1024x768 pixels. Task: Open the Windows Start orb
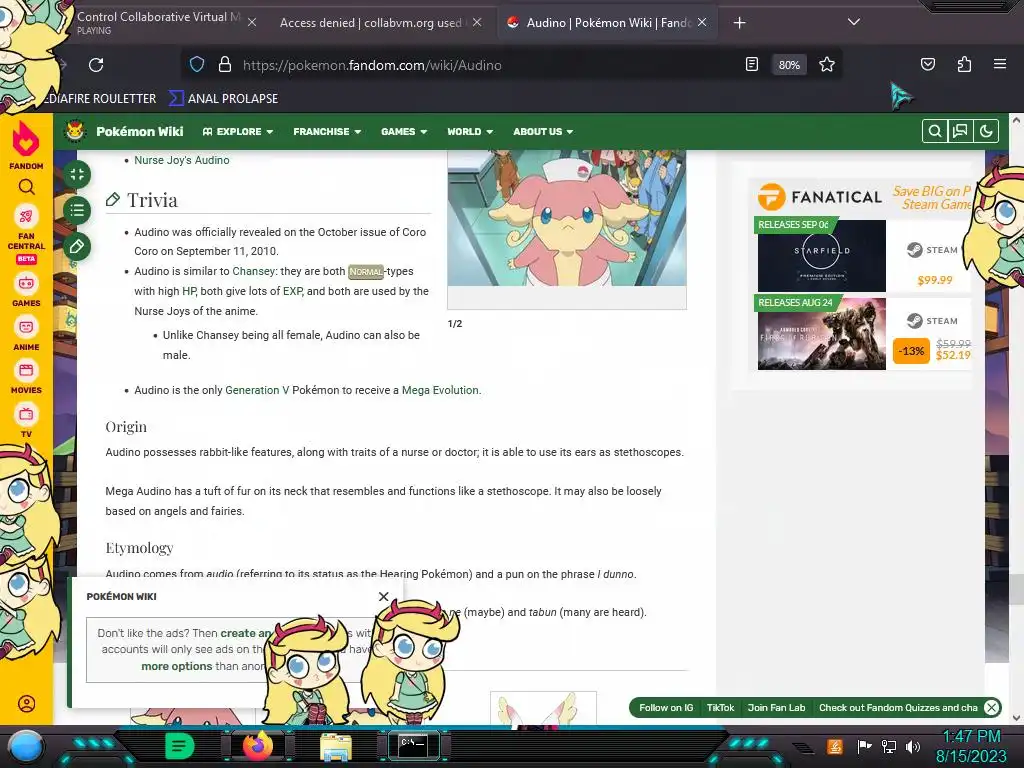(26, 746)
